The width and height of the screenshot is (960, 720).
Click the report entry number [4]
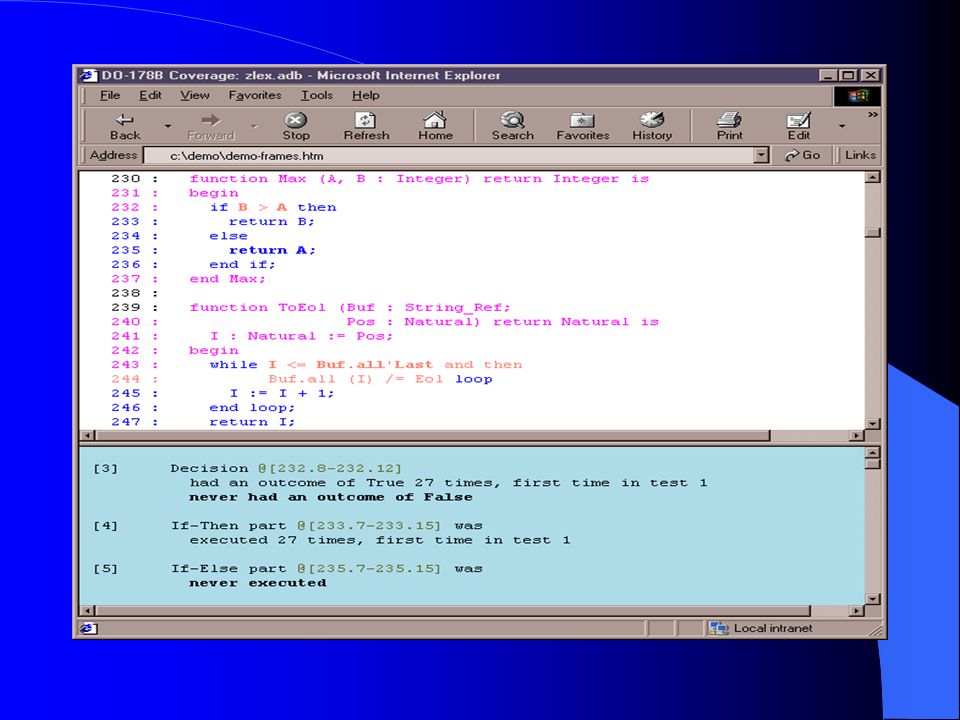click(x=105, y=526)
